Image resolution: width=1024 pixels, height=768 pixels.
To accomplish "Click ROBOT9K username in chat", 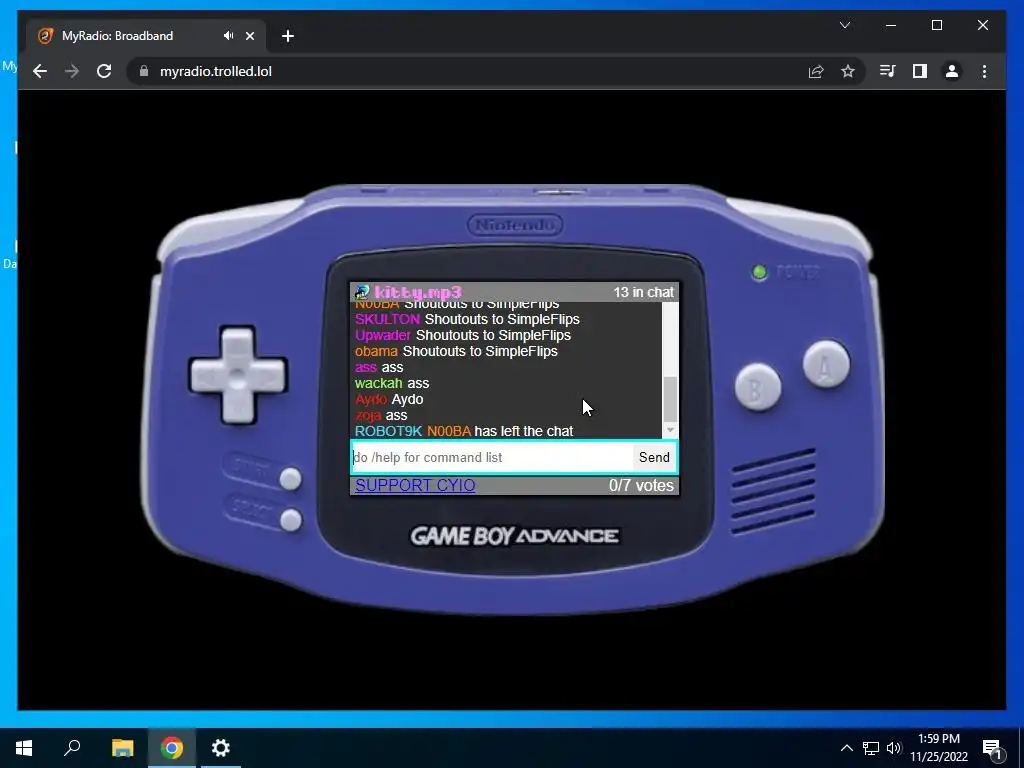I will point(388,431).
